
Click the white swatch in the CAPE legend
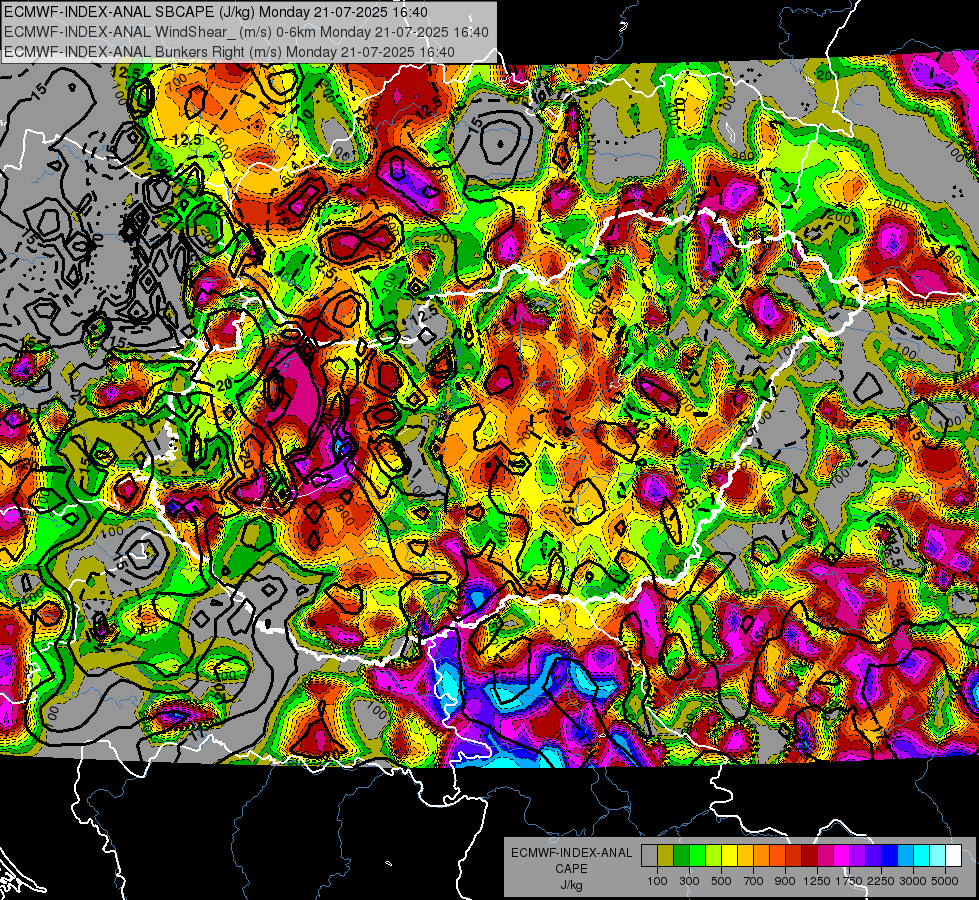(x=954, y=856)
